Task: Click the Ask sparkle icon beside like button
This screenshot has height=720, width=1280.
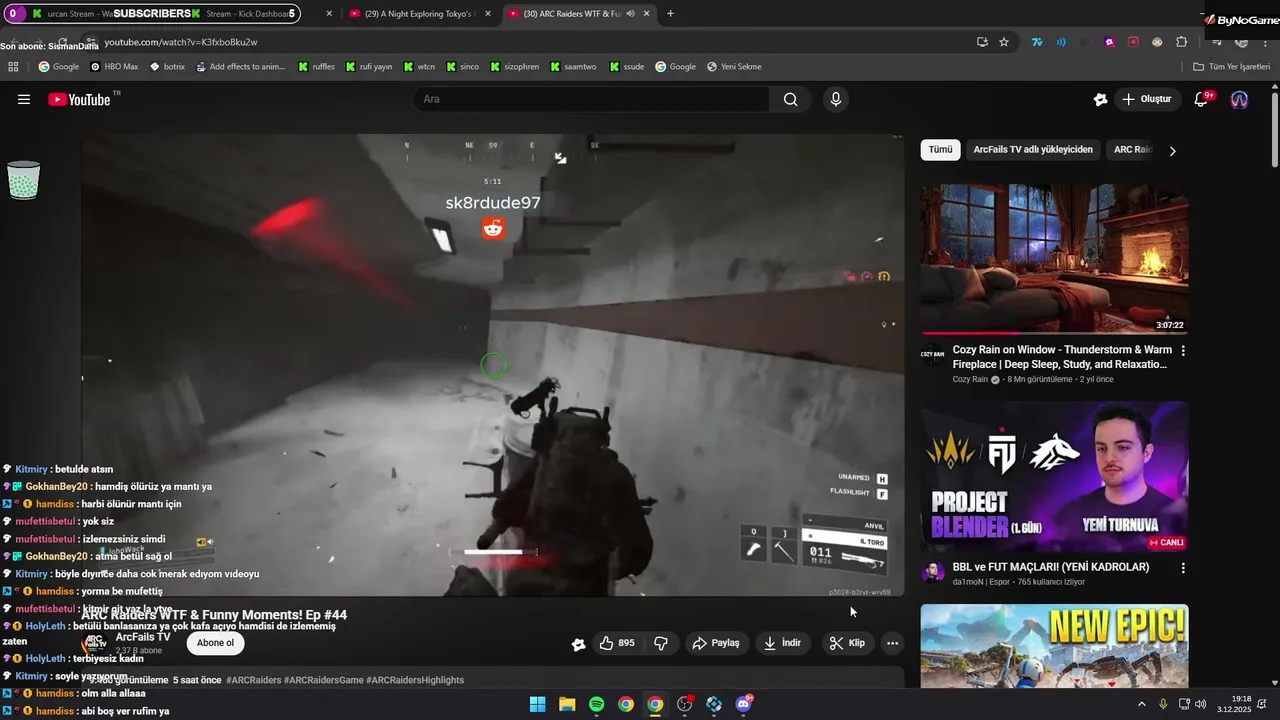Action: (x=578, y=644)
